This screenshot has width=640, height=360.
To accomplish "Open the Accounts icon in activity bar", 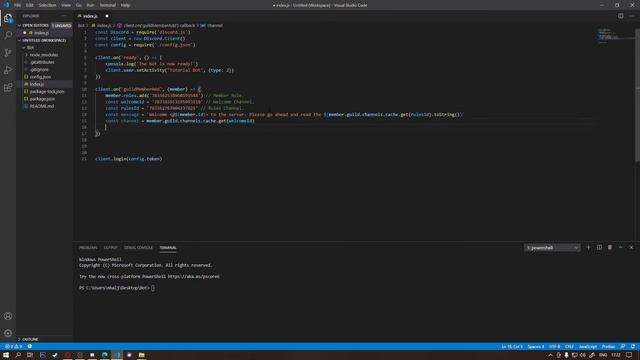I will 8,316.
